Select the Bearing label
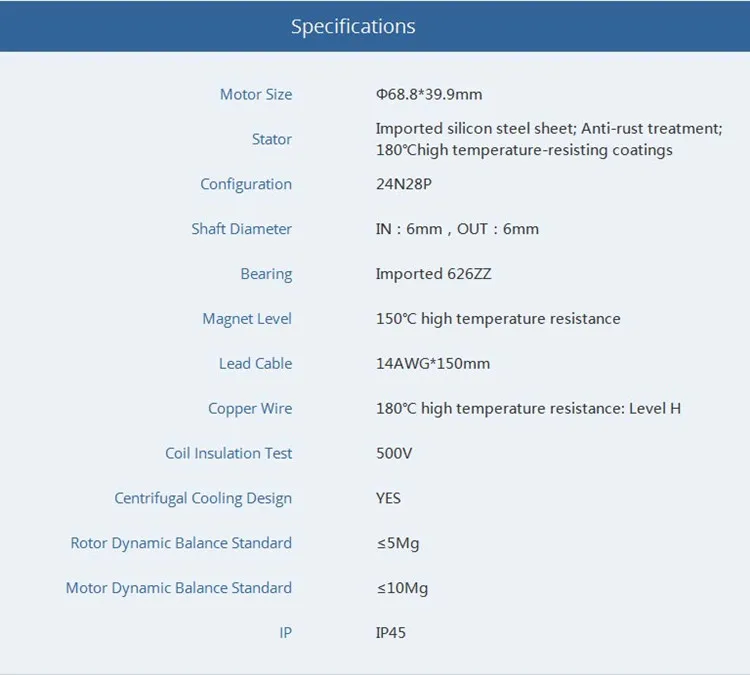 coord(266,274)
